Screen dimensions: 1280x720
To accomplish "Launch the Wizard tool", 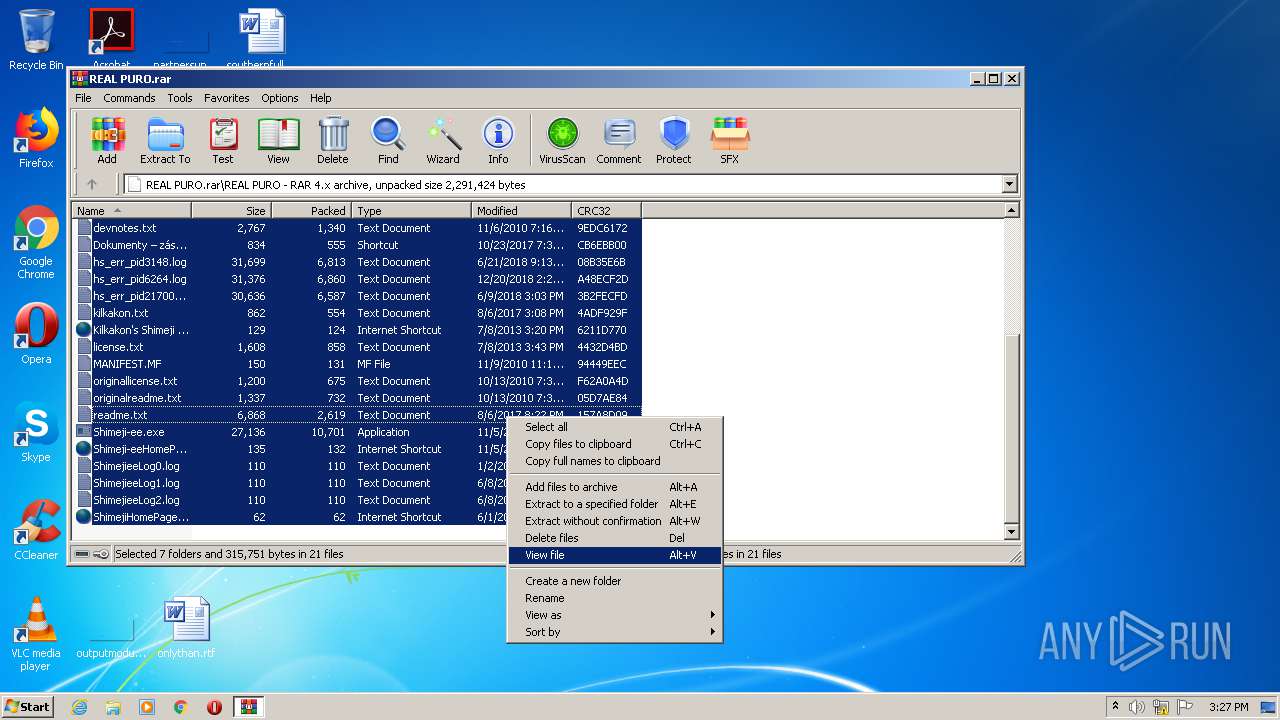I will (x=443, y=140).
